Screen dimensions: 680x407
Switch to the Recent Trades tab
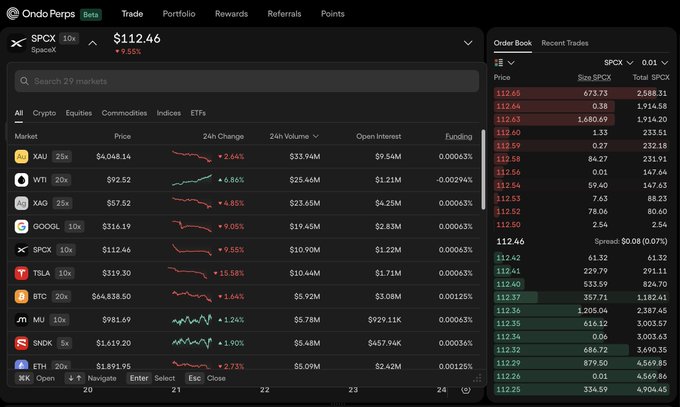pos(565,43)
